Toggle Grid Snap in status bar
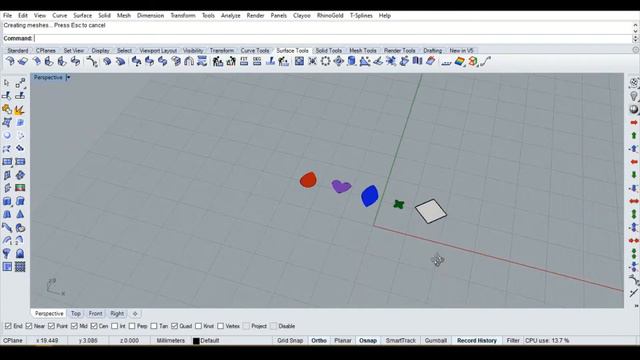This screenshot has height=360, width=640. (x=290, y=340)
